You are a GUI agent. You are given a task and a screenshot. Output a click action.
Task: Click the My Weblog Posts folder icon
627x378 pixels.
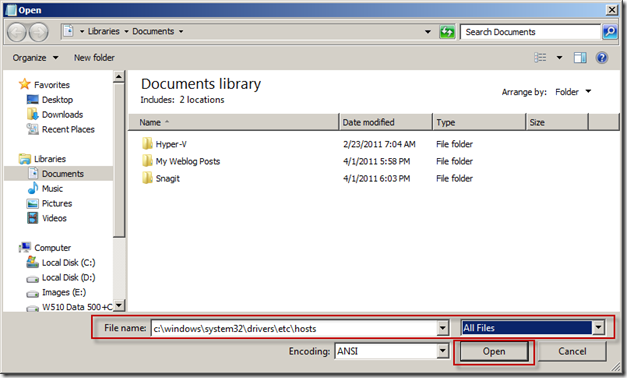(x=147, y=161)
